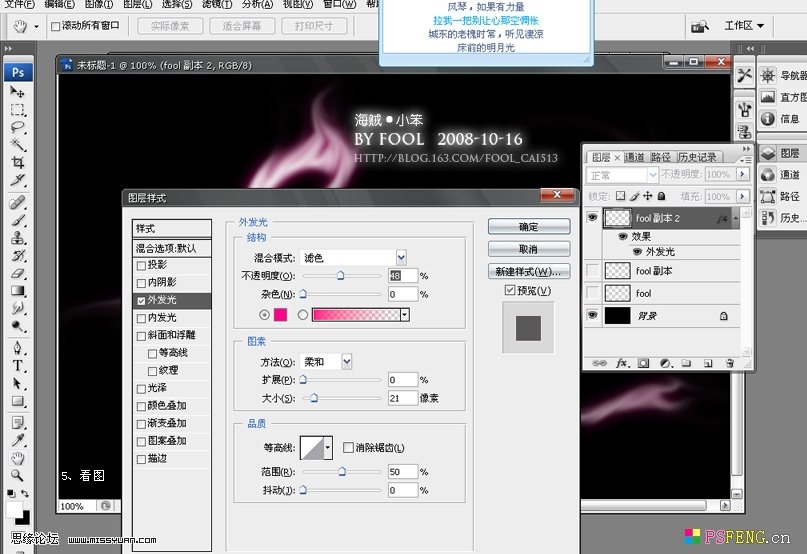
Task: Click the 适合屏幕 Fit Screen button
Action: 242,26
